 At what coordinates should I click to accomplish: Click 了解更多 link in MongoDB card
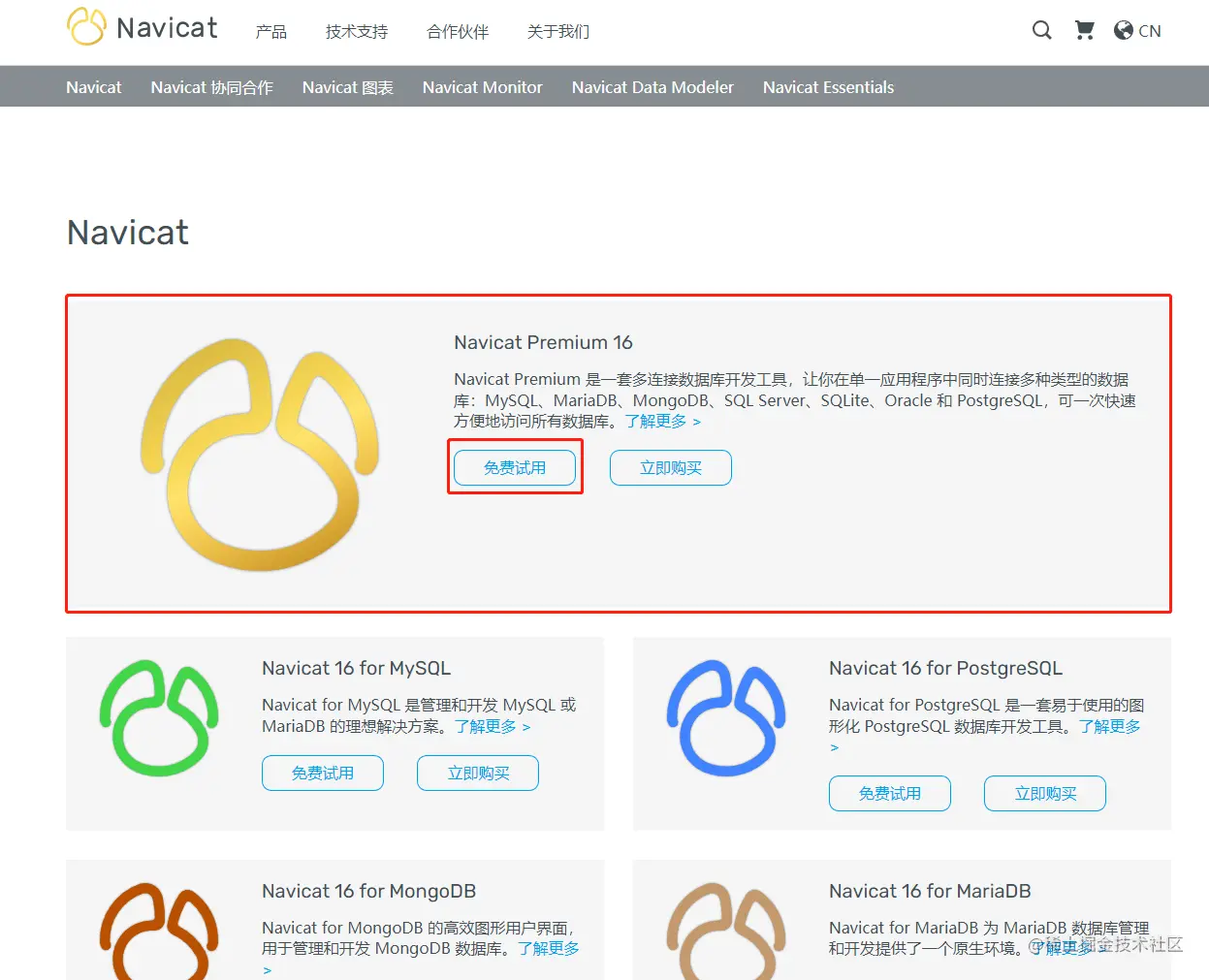(549, 948)
